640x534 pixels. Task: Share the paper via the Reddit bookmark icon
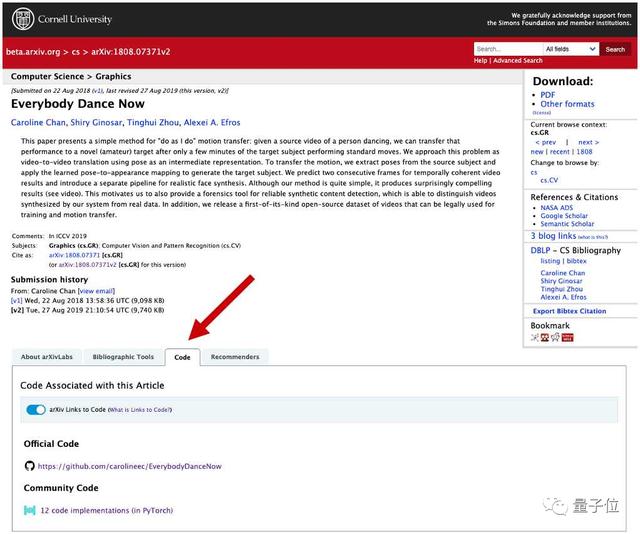tap(556, 337)
